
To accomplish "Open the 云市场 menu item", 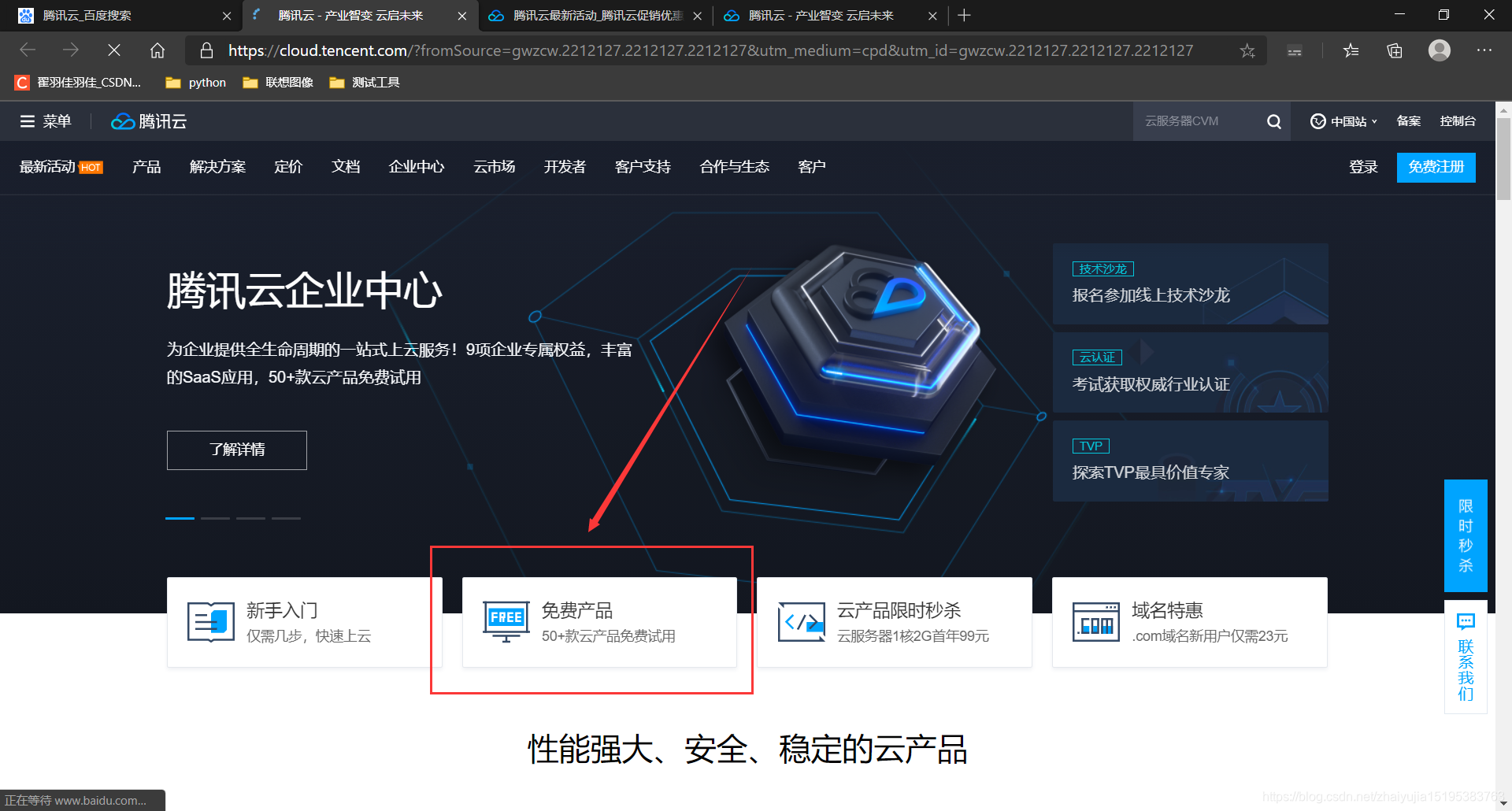I will [x=495, y=167].
